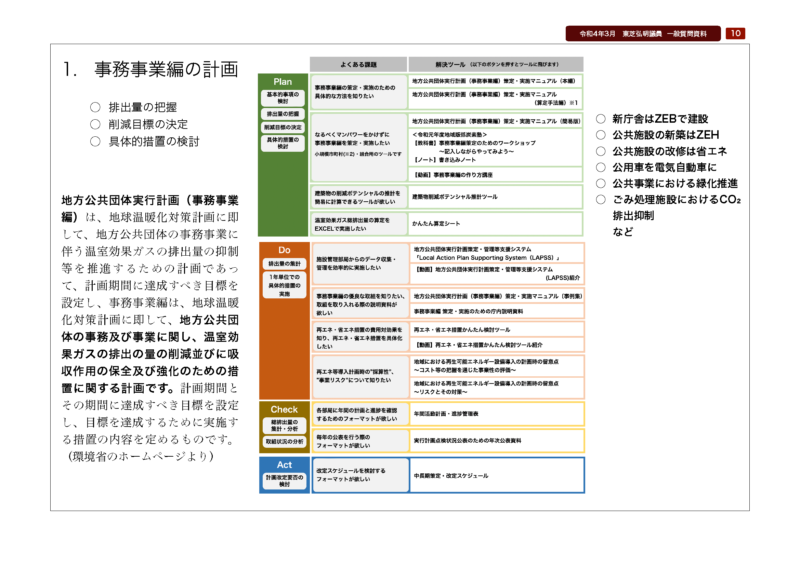Select the 公用車を電気自動車に bullet circle
Viewport: 800px width, 565px height.
601,167
